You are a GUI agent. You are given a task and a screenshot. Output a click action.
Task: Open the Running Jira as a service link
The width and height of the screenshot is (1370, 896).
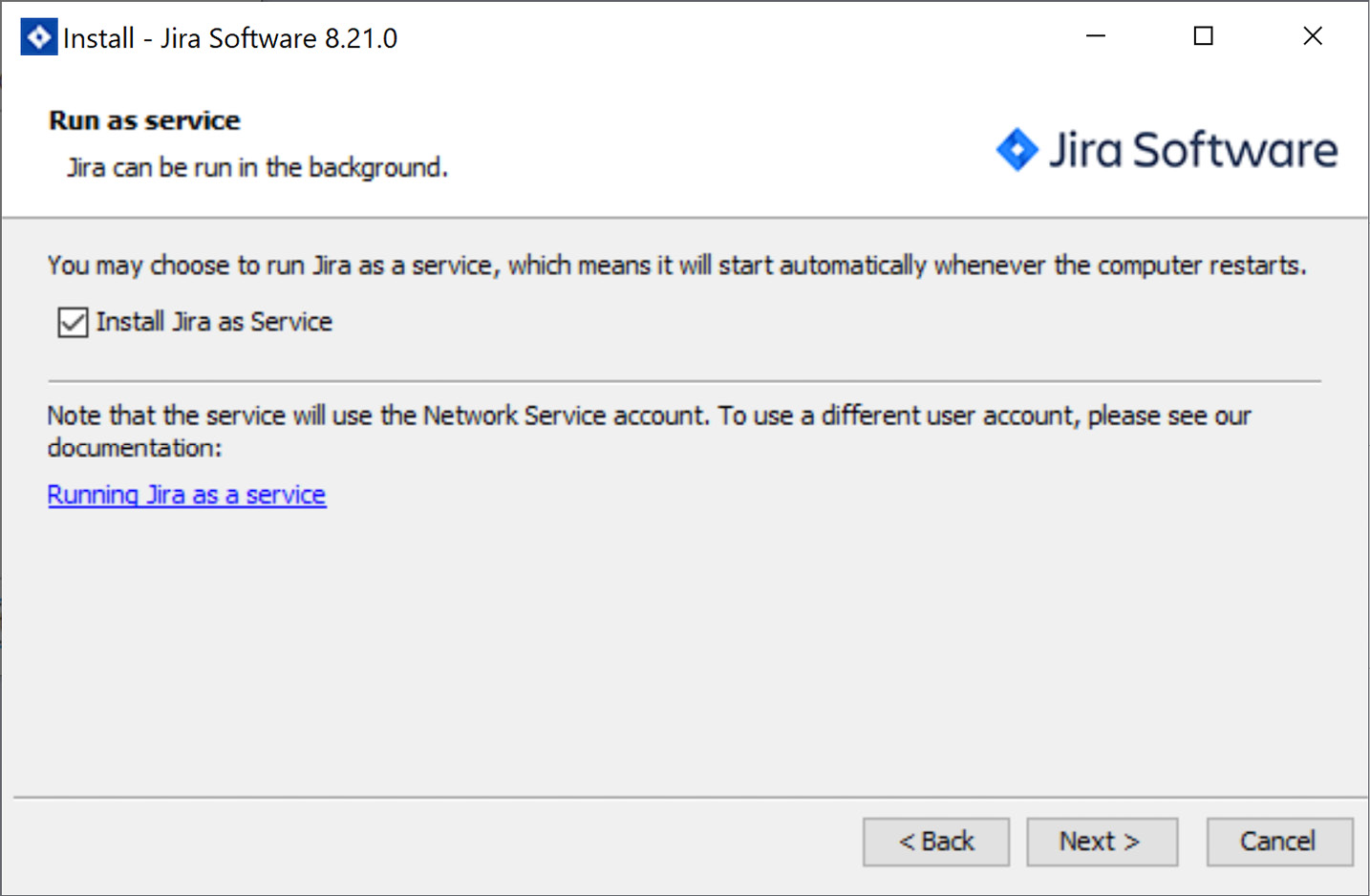point(186,494)
